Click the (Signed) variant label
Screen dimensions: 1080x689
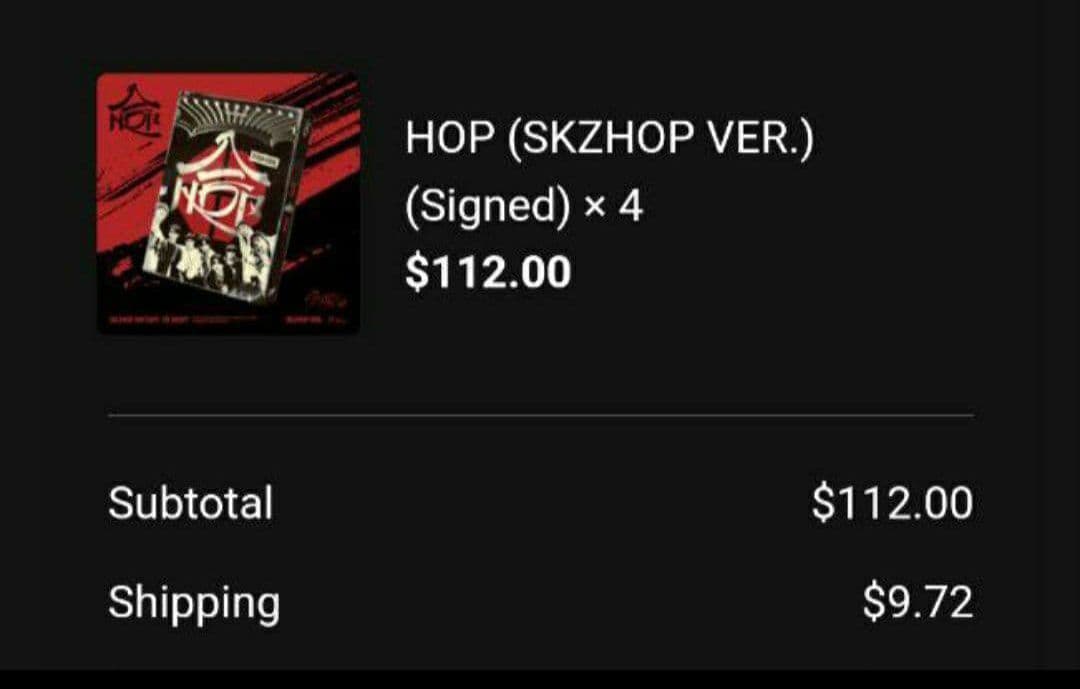(x=488, y=205)
